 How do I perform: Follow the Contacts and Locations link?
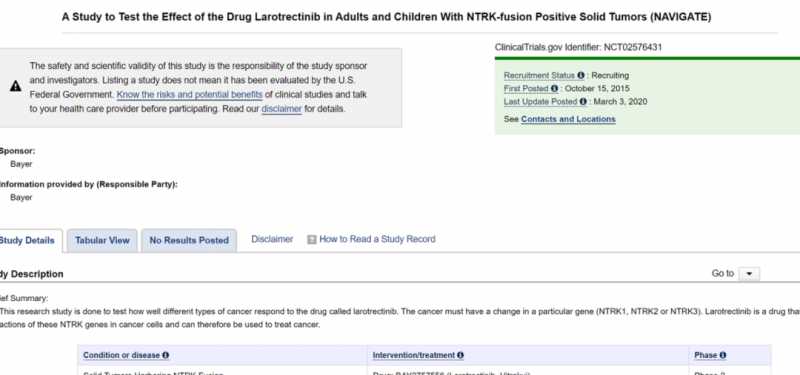click(x=568, y=119)
